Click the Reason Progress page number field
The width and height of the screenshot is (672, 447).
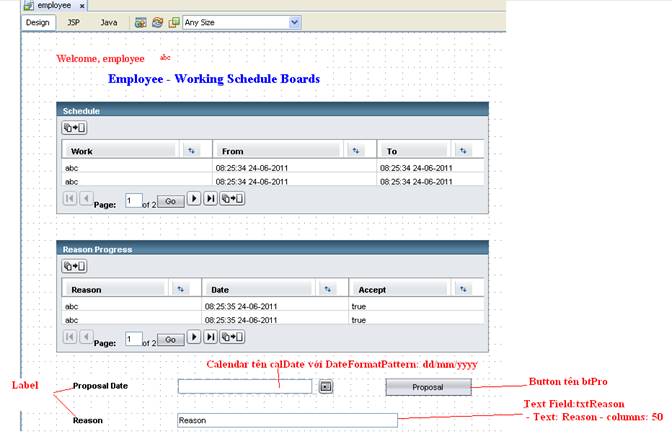133,339
